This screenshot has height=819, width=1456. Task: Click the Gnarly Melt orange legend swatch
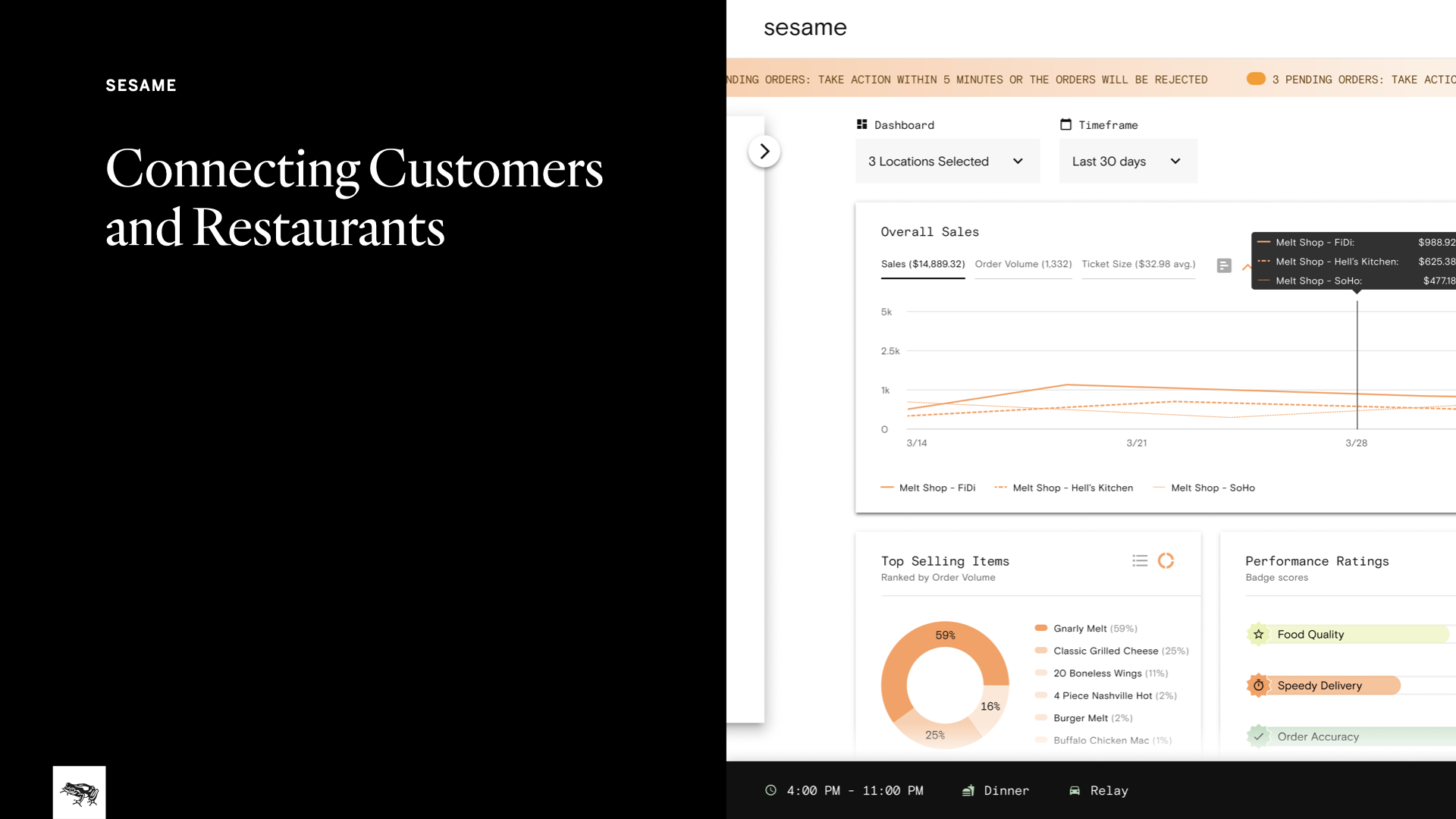tap(1040, 628)
